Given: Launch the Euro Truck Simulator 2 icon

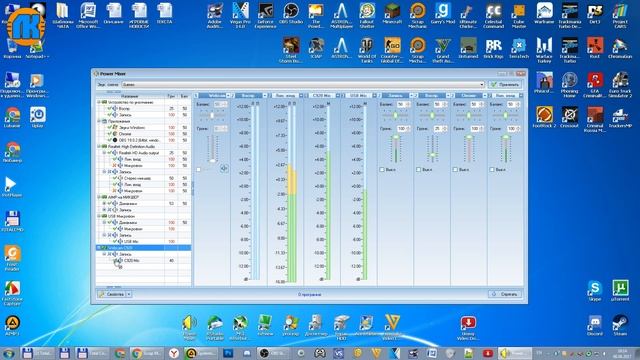Looking at the screenshot, I should tap(620, 85).
